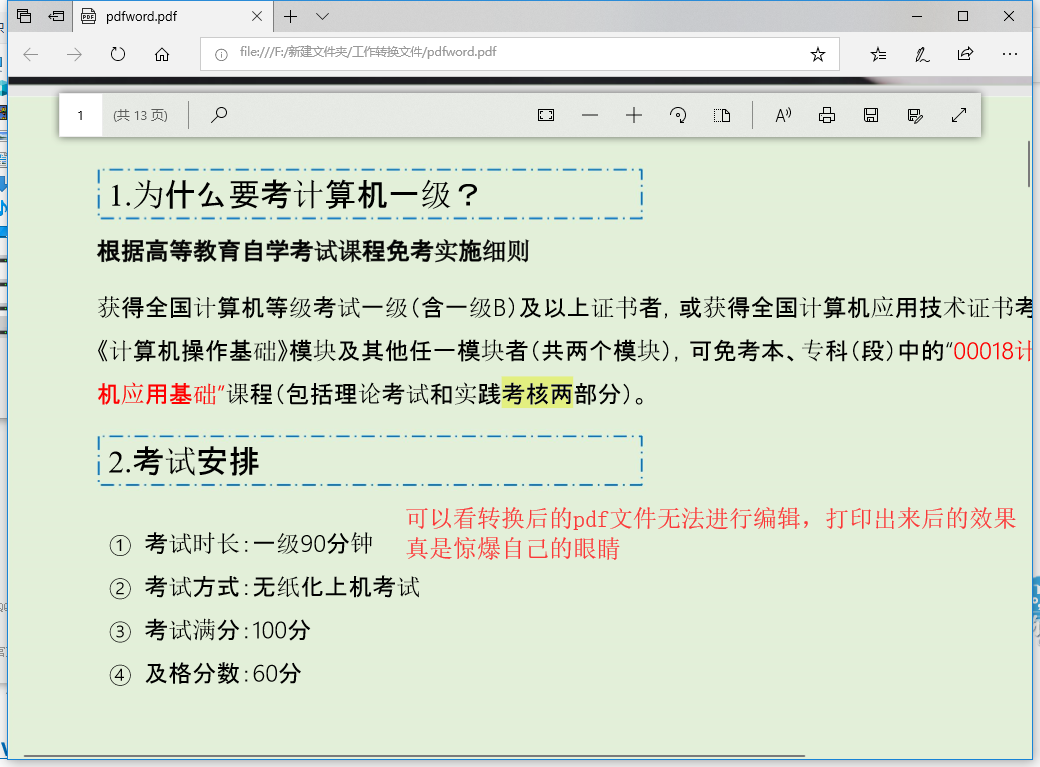The width and height of the screenshot is (1040, 767).
Task: Minimize the browser window
Action: 917,17
